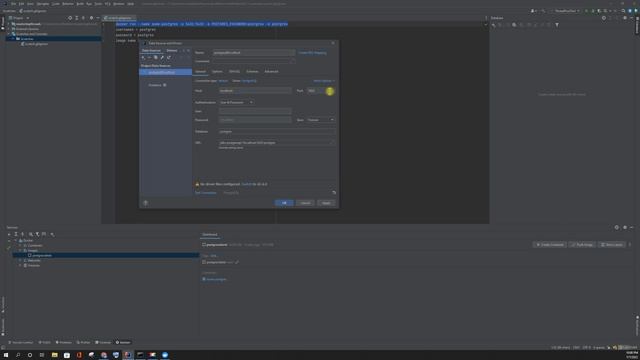
Task: Duplicate the selected data source
Action: click(x=156, y=58)
